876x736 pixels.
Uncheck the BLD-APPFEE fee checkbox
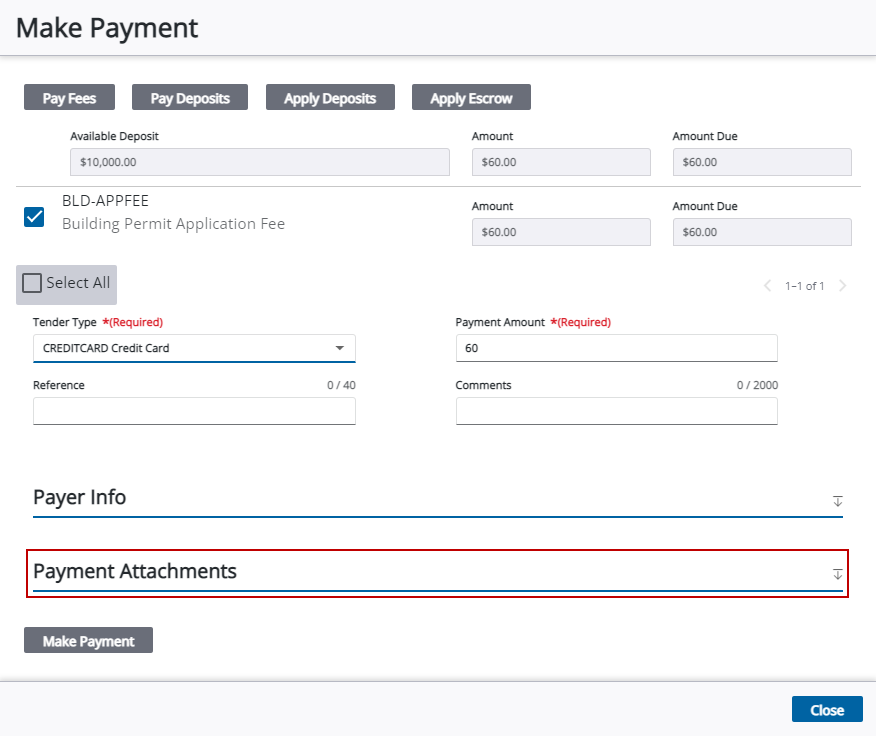click(34, 217)
